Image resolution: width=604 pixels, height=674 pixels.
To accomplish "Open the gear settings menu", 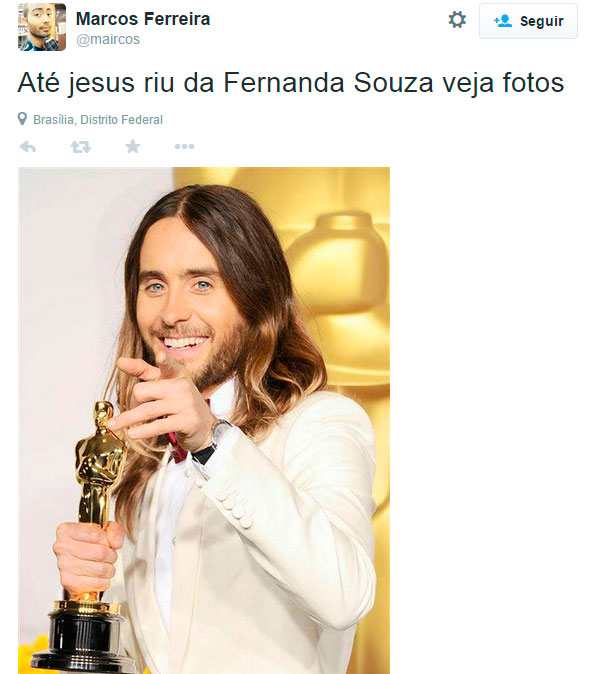I will (x=457, y=20).
